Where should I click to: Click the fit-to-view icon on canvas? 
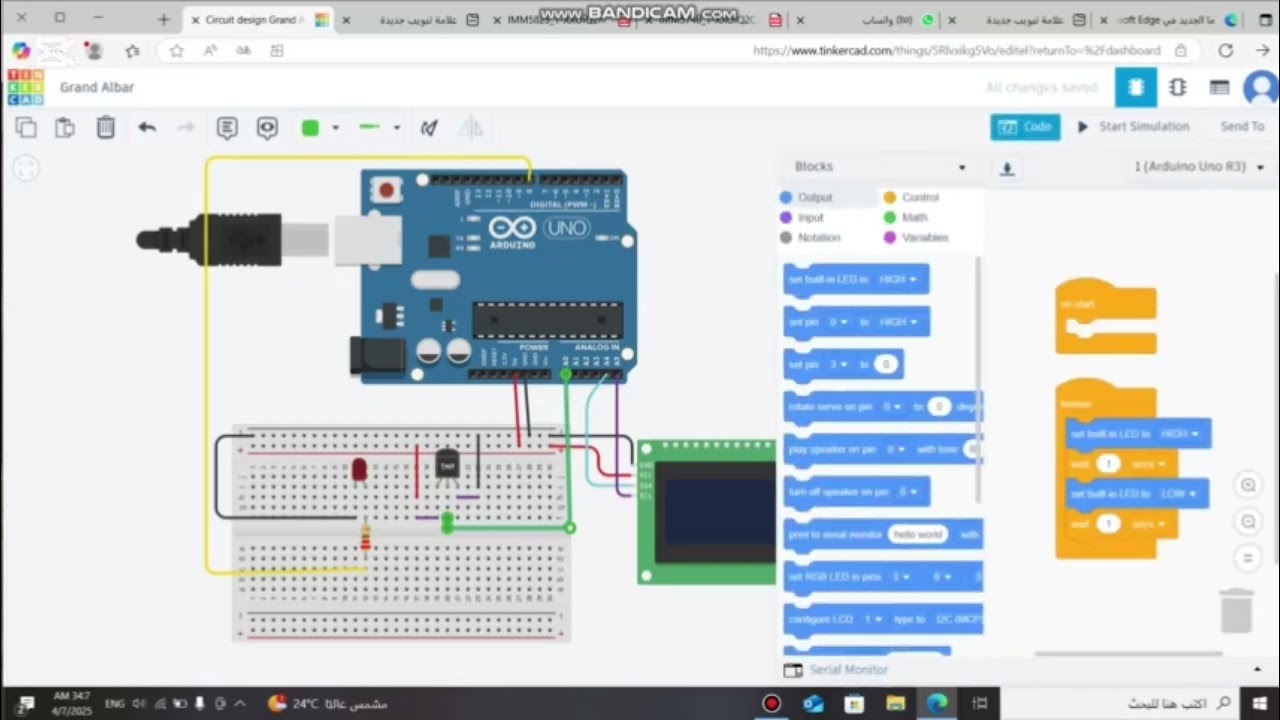pyautogui.click(x=26, y=168)
